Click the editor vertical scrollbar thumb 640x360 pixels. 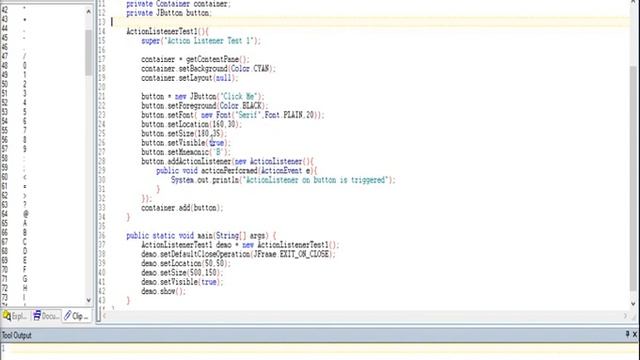(633, 178)
